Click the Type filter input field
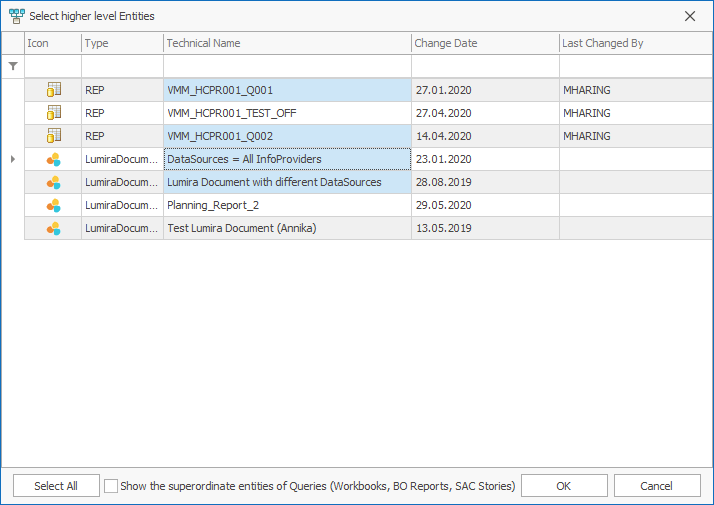The width and height of the screenshot is (714, 505). tap(122, 66)
